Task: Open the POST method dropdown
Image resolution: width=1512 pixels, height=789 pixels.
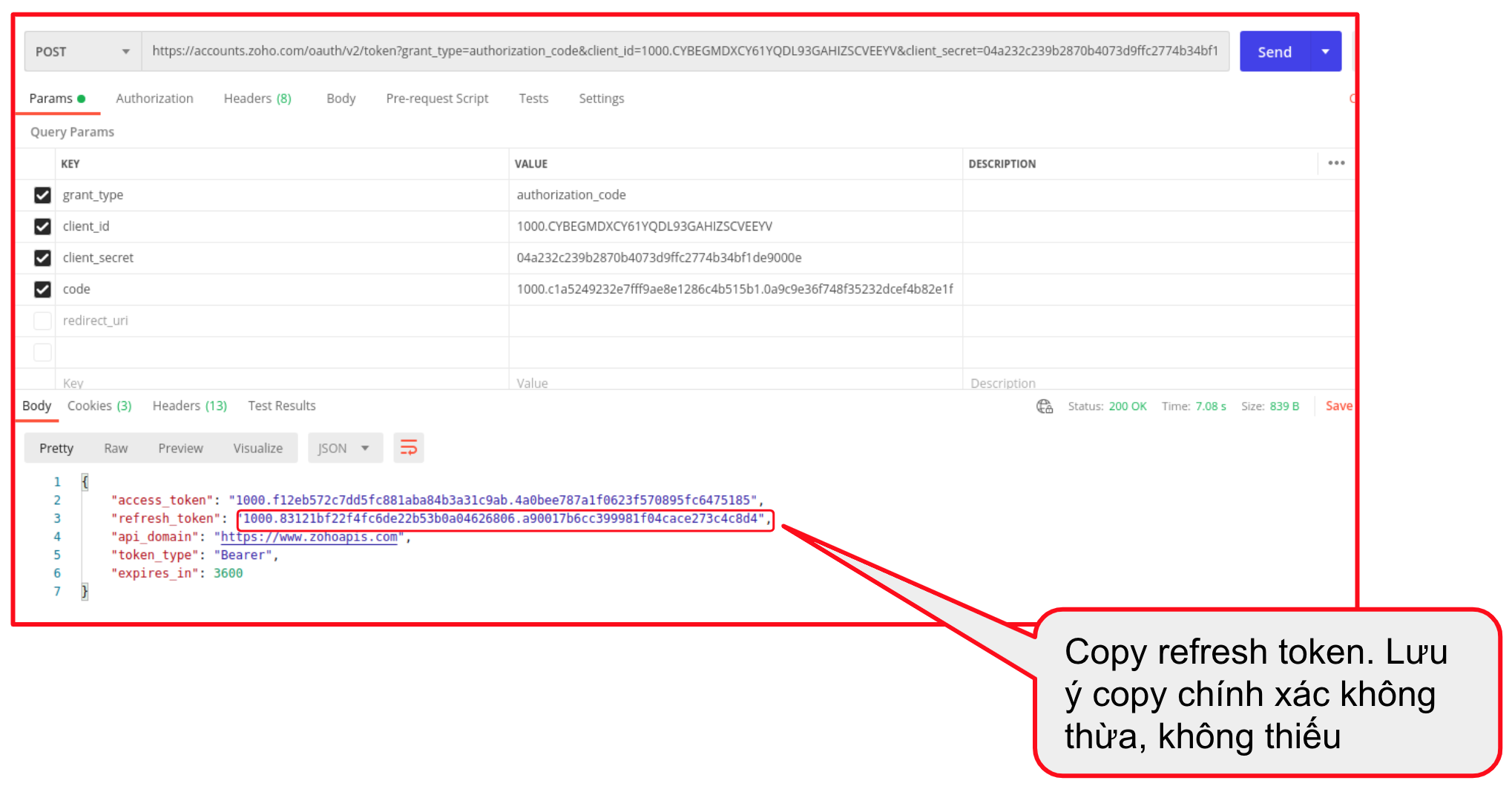Action: [x=82, y=52]
